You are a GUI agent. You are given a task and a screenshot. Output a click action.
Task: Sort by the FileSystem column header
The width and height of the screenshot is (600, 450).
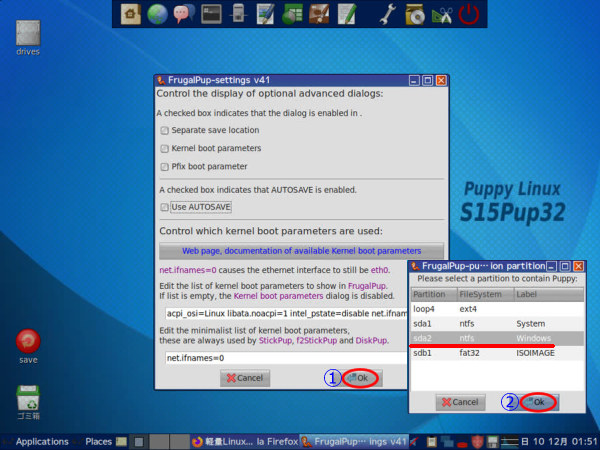[x=486, y=295]
